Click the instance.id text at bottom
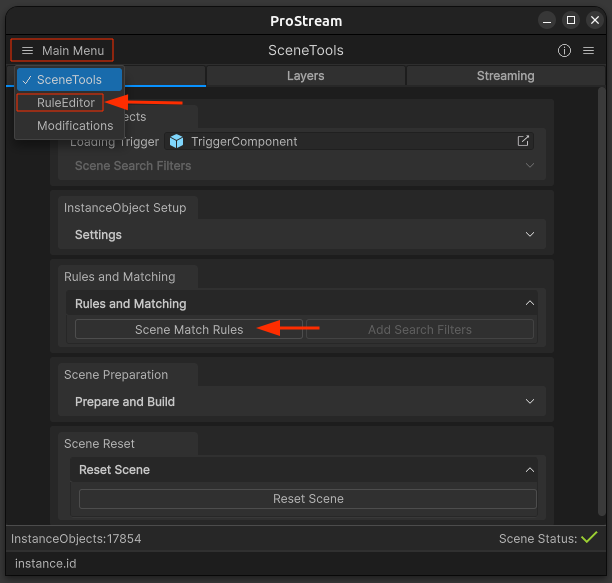The image size is (612, 583). click(x=46, y=563)
